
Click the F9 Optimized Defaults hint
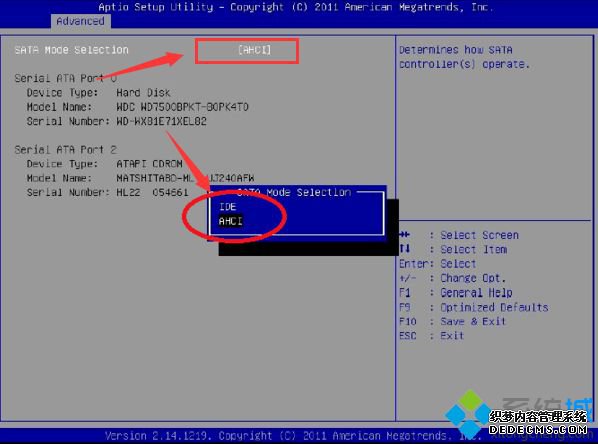(474, 307)
